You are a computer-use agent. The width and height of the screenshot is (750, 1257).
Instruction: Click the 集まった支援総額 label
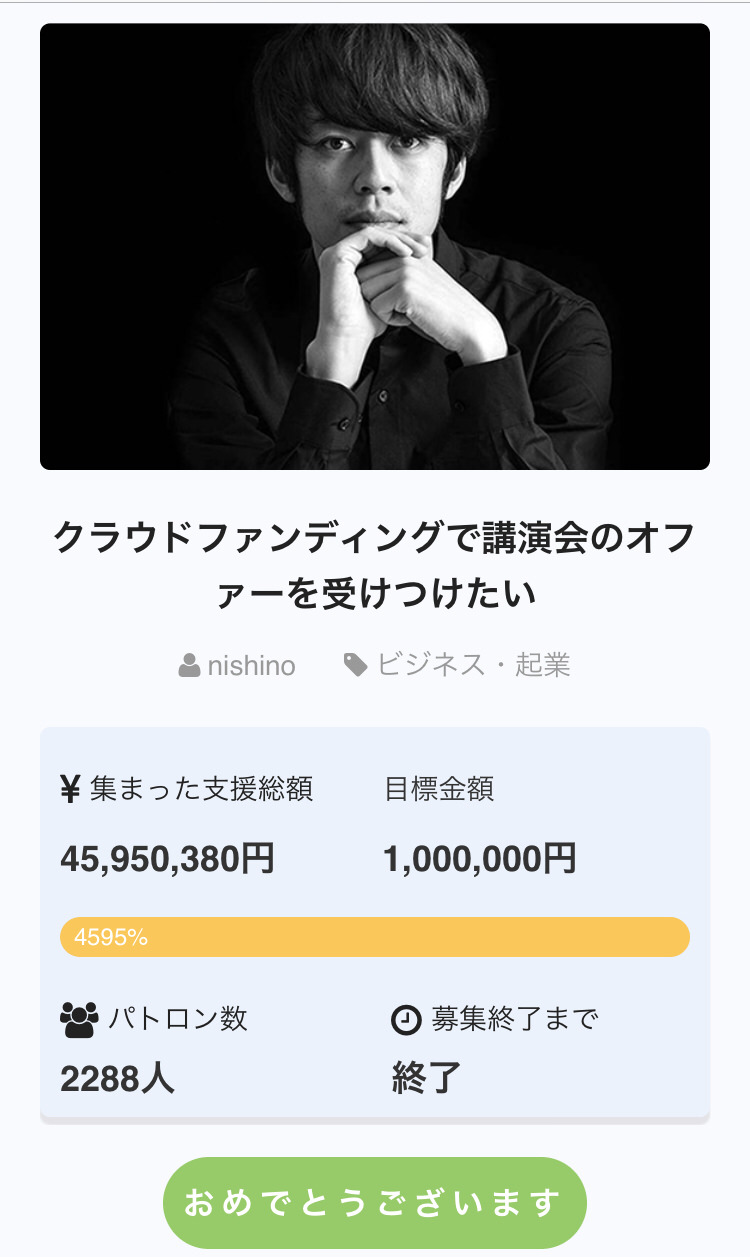point(201,789)
